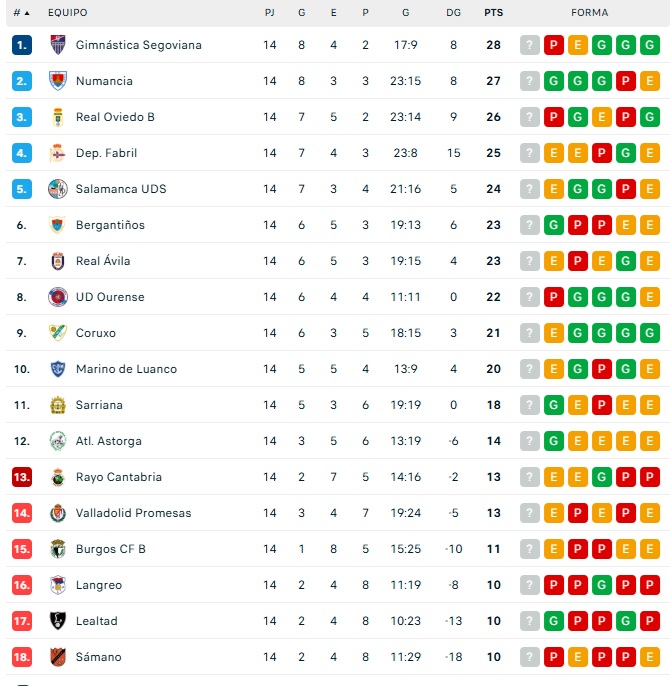Click Numancia's red P form badge
This screenshot has height=686, width=670.
coord(626,81)
